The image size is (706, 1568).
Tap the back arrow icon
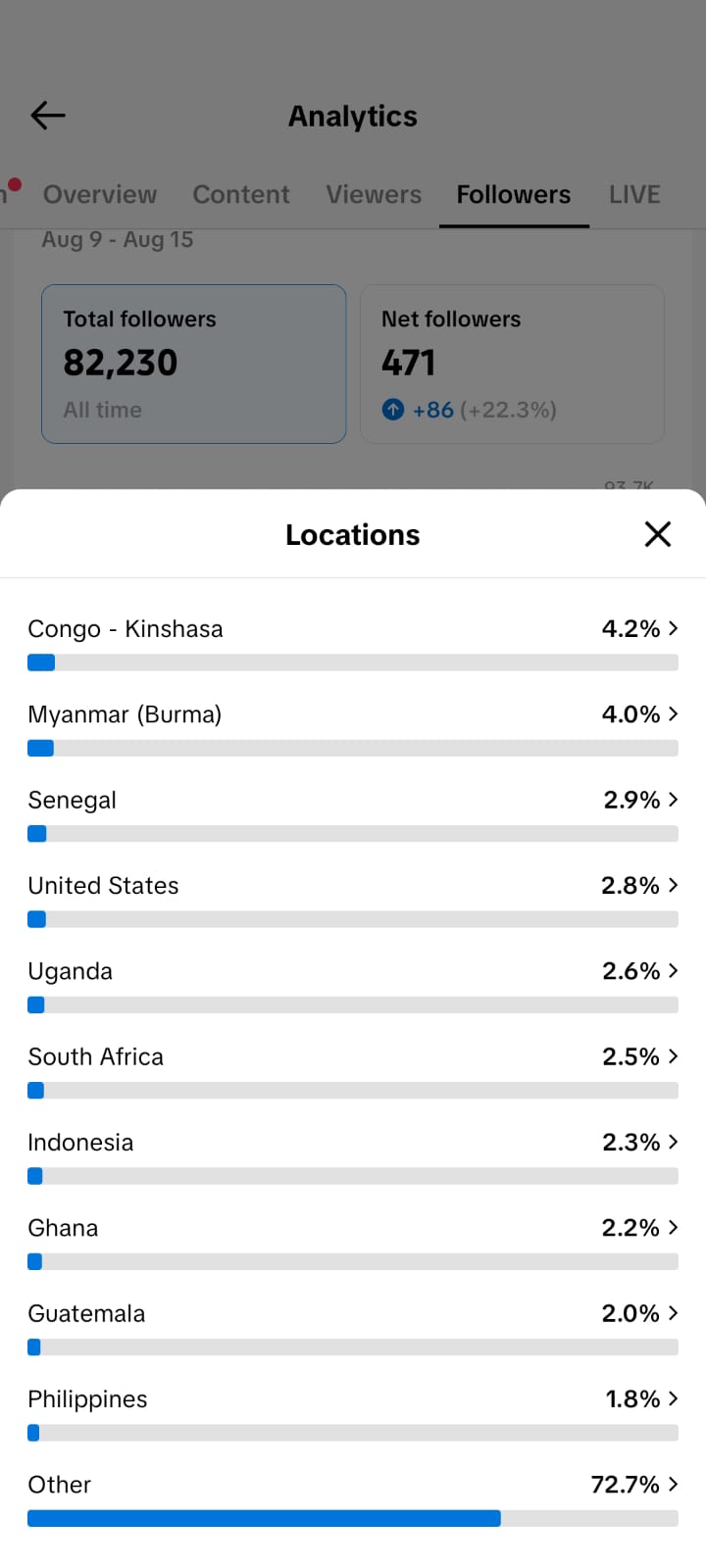[47, 116]
